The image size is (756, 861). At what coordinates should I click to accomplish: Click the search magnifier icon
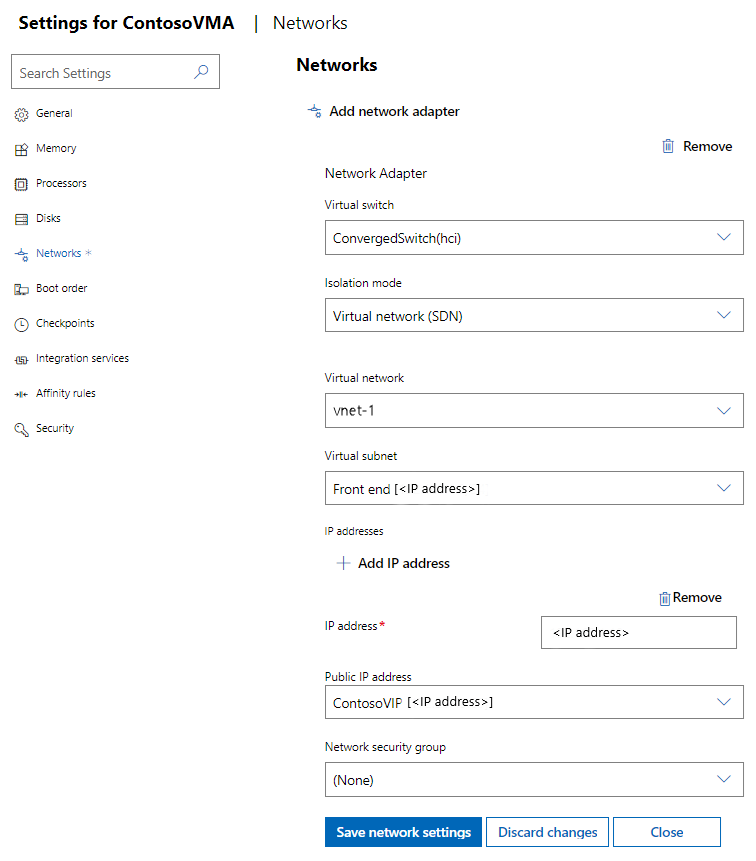pyautogui.click(x=201, y=72)
